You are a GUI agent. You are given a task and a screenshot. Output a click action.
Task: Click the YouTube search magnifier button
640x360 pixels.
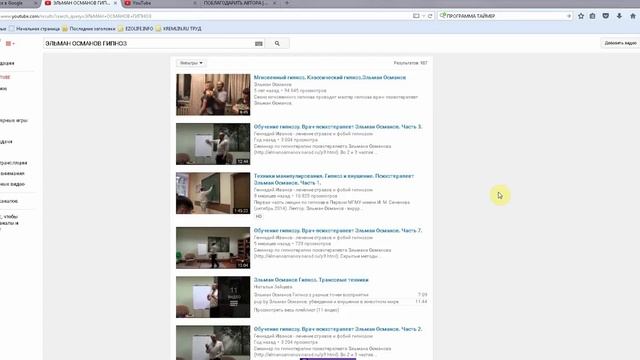pos(277,43)
